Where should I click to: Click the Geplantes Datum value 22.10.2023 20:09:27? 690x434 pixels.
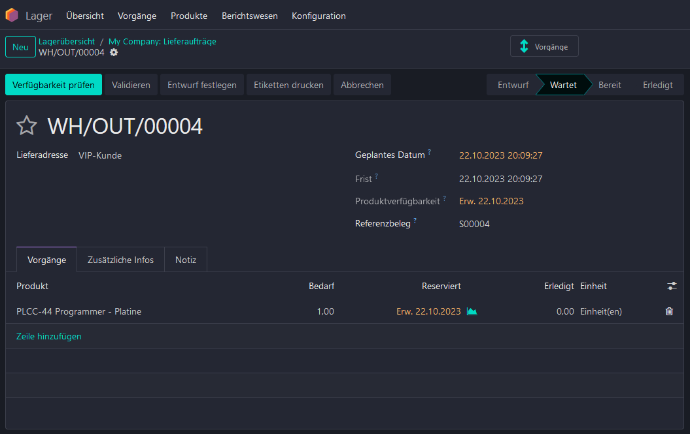(x=501, y=155)
